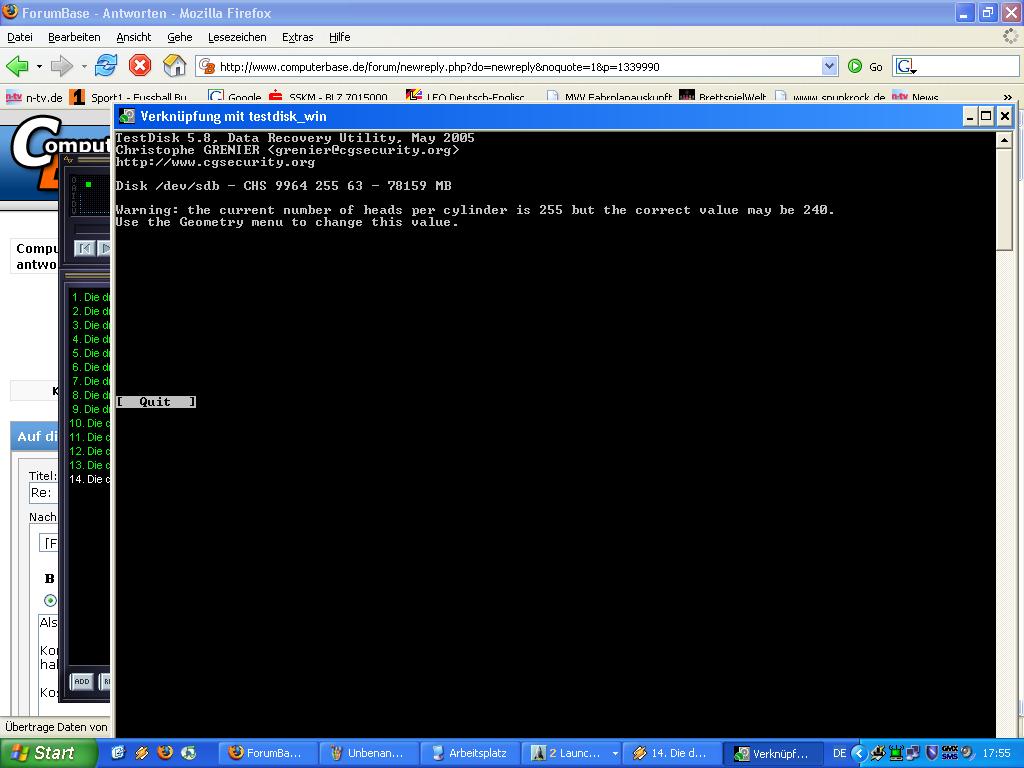This screenshot has width=1024, height=768.
Task: Open the Ansicht menu
Action: point(133,37)
